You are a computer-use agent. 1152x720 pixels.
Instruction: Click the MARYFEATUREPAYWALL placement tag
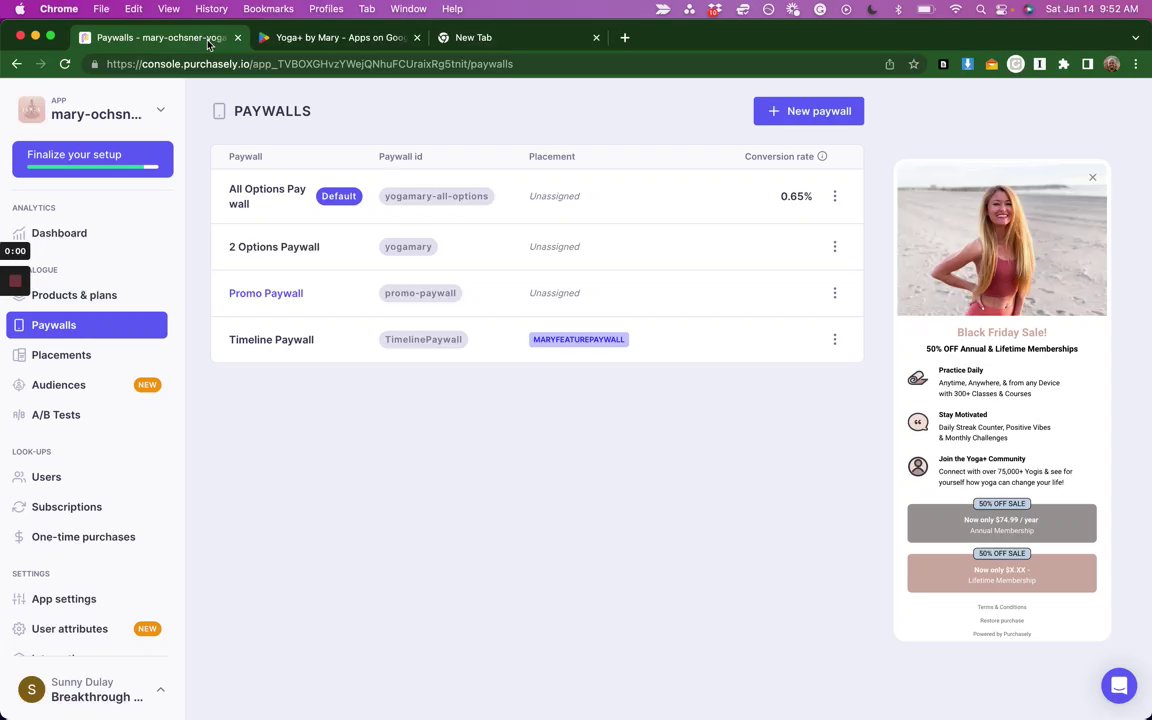(579, 339)
